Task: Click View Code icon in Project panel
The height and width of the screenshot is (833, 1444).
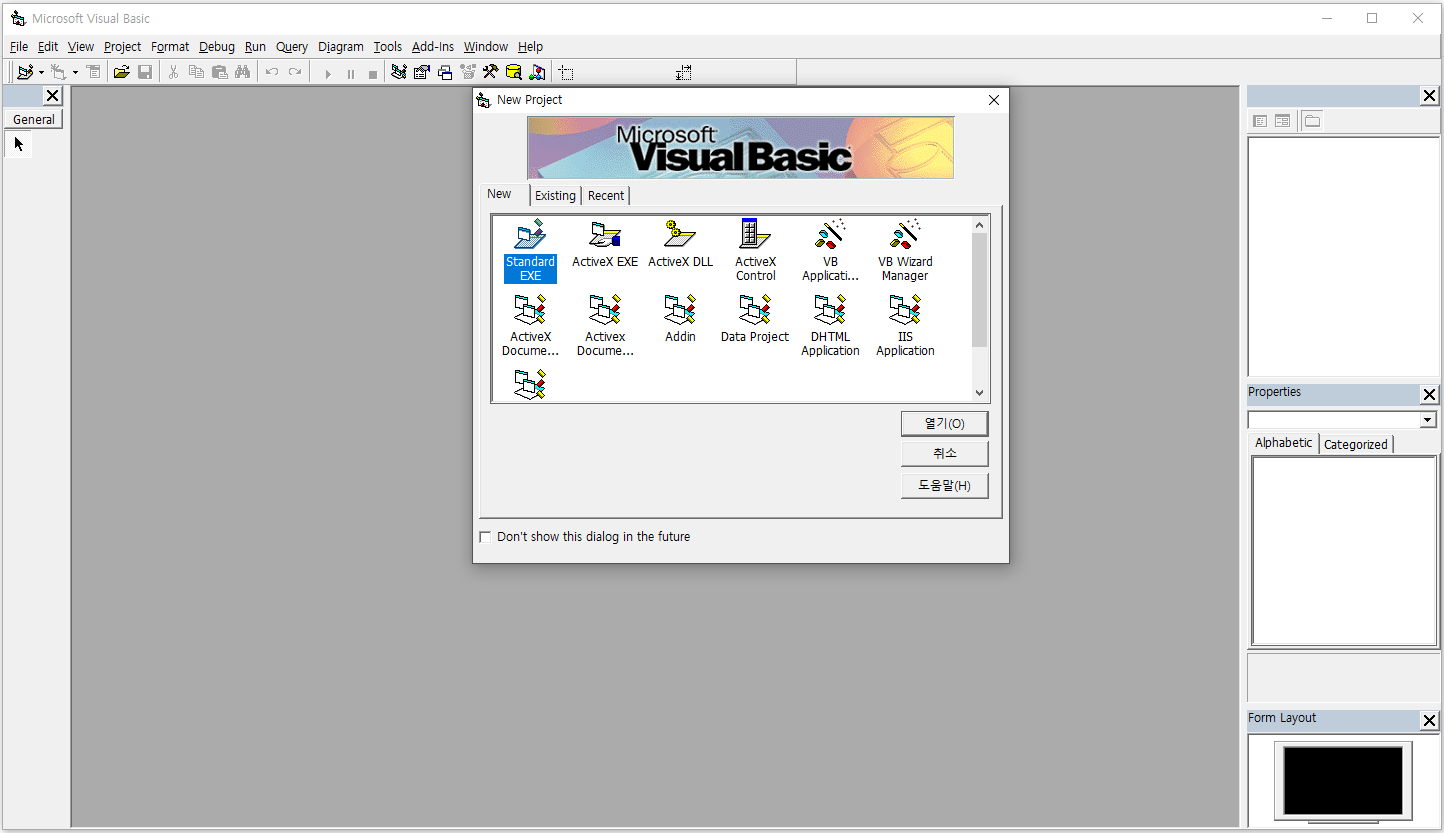Action: click(1260, 121)
